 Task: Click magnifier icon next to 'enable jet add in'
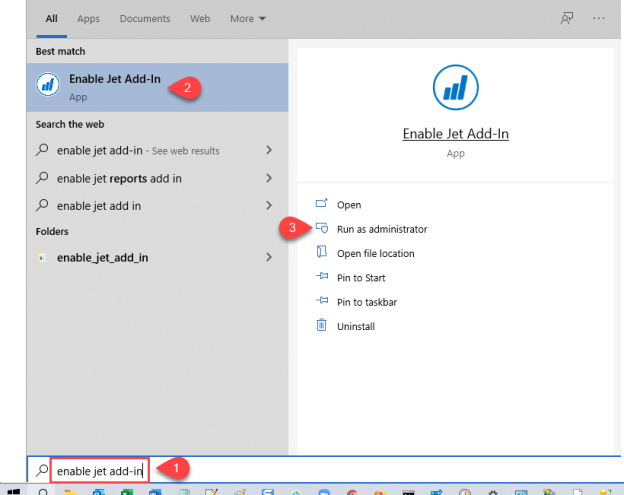42,205
